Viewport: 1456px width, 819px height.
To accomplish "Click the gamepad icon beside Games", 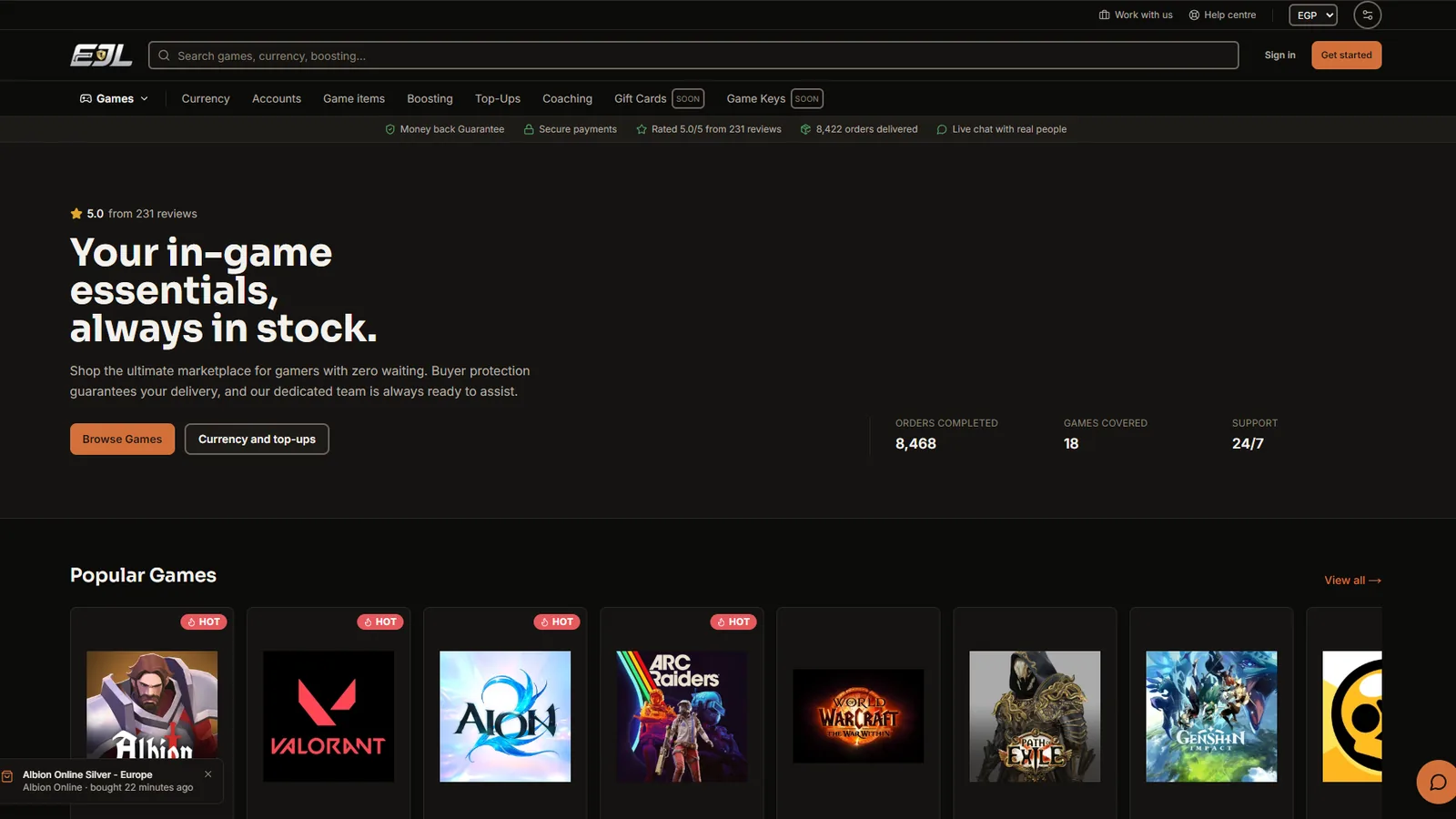I will coord(86,98).
